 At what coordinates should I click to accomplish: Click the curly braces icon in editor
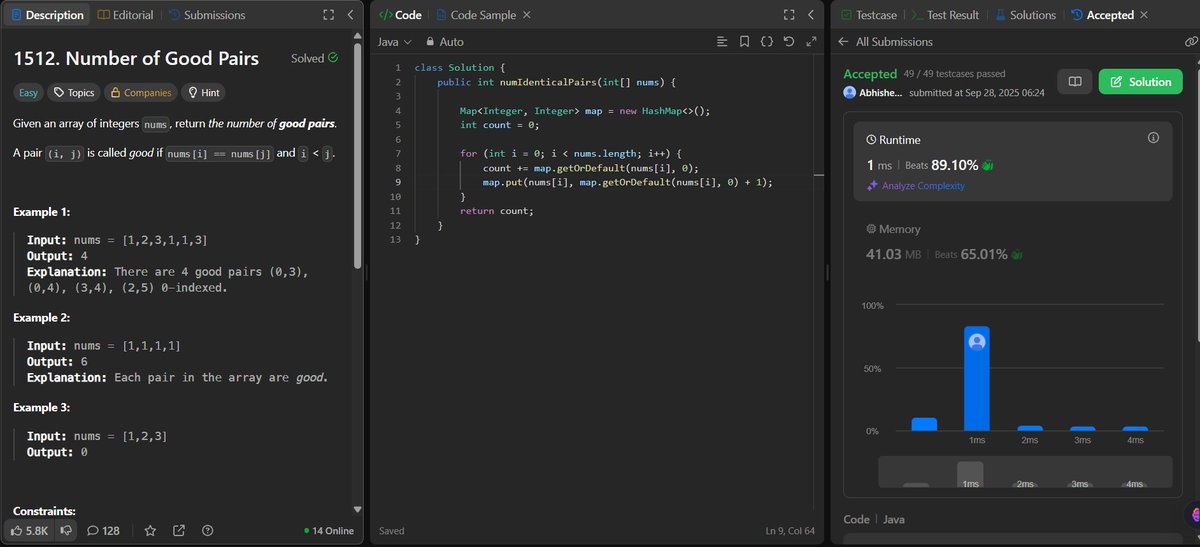[766, 42]
